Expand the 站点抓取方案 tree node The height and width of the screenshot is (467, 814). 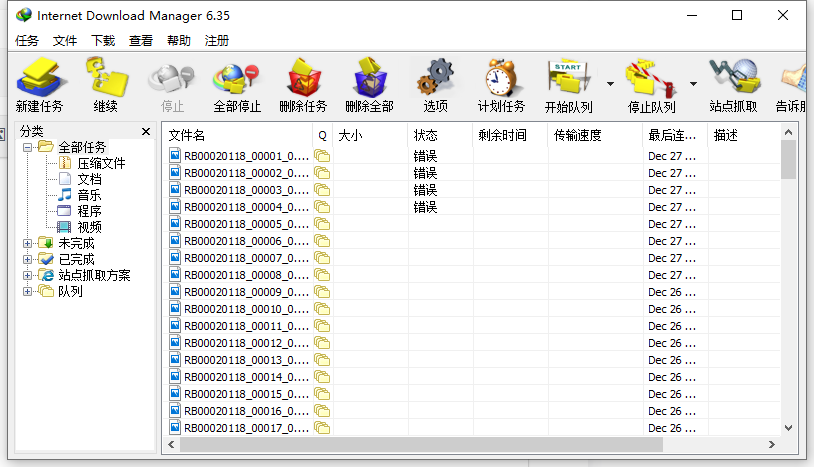pos(28,276)
